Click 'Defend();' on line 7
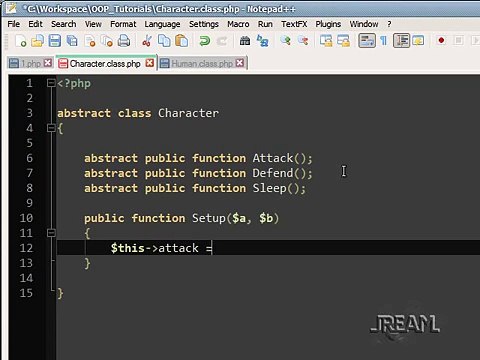 [x=283, y=173]
